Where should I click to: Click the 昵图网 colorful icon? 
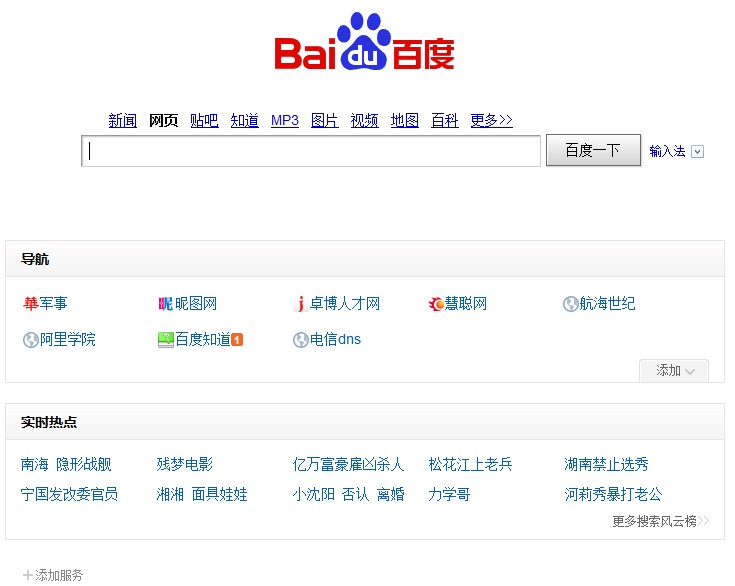(x=165, y=304)
